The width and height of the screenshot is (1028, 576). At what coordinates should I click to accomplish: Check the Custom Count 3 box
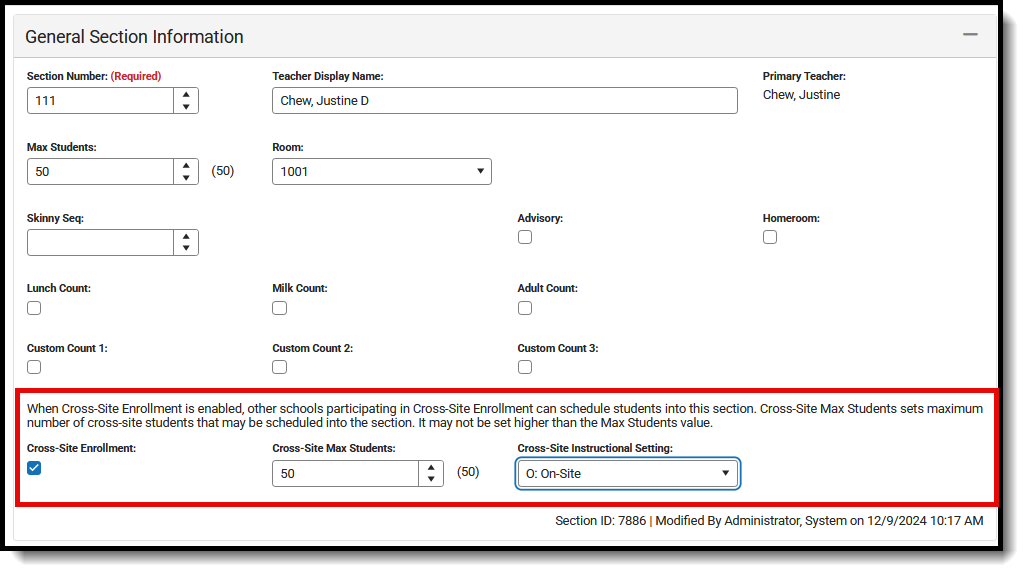(525, 367)
